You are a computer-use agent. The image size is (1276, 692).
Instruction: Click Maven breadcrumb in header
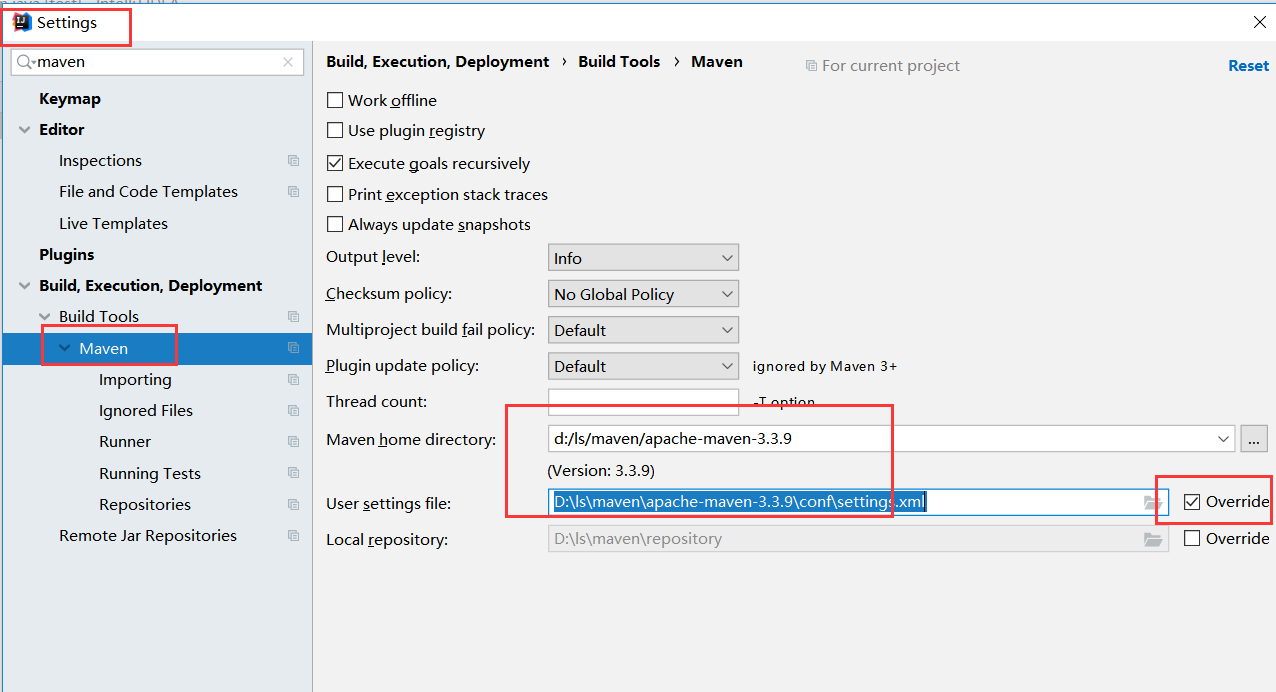pyautogui.click(x=717, y=62)
